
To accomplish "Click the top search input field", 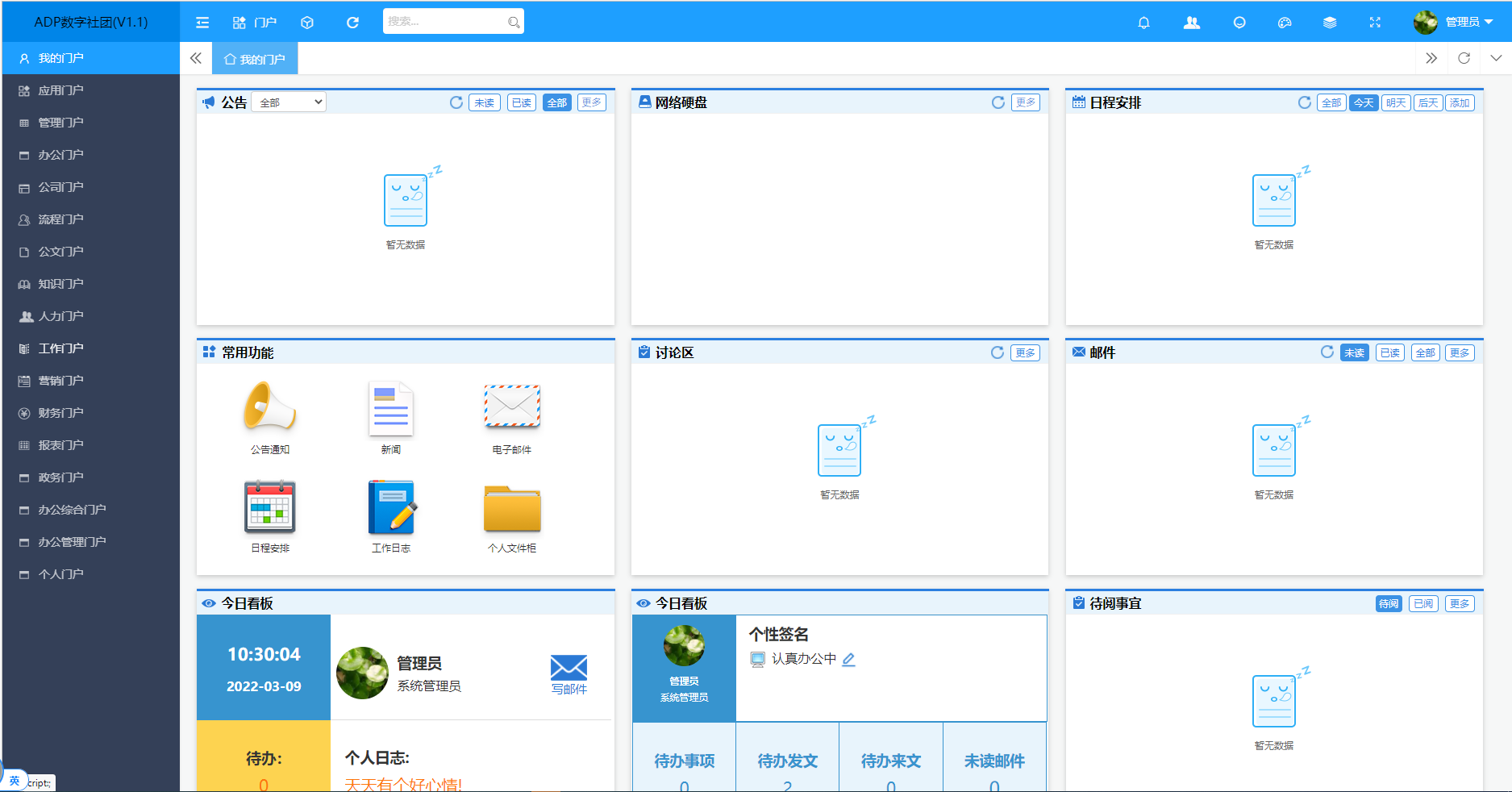I will pos(446,22).
